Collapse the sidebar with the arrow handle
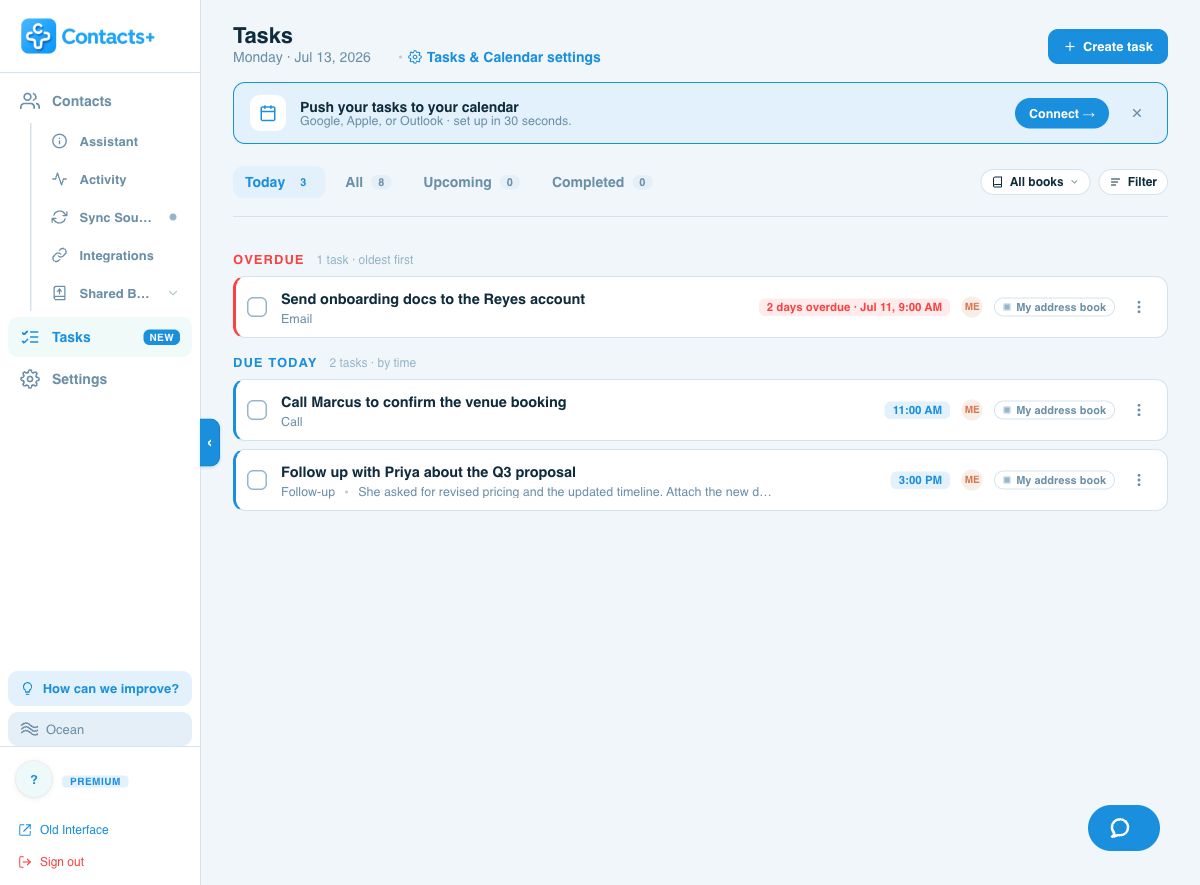The image size is (1200, 885). [x=210, y=442]
